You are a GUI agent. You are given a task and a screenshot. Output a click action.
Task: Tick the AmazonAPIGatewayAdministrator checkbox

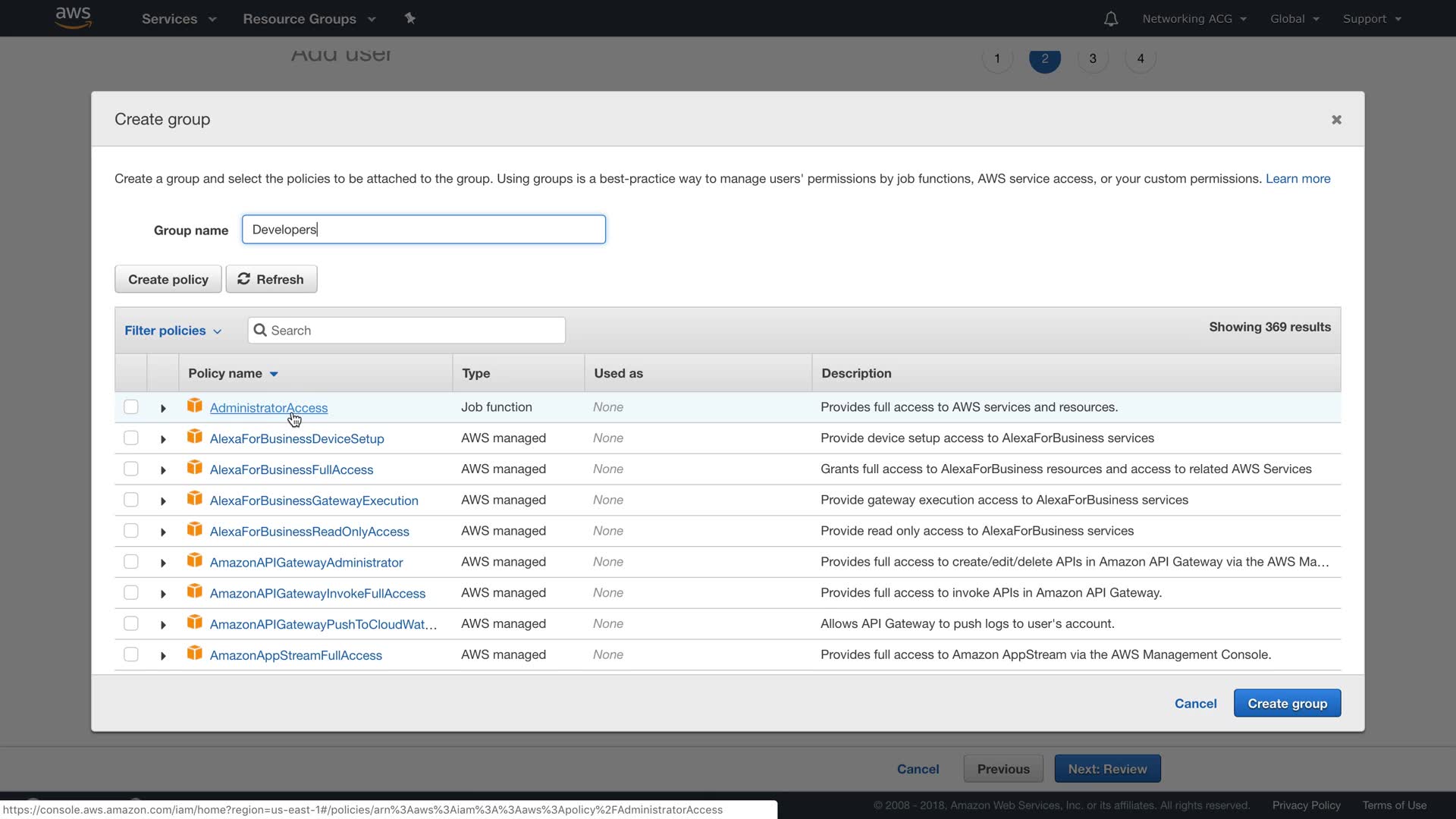coord(131,561)
